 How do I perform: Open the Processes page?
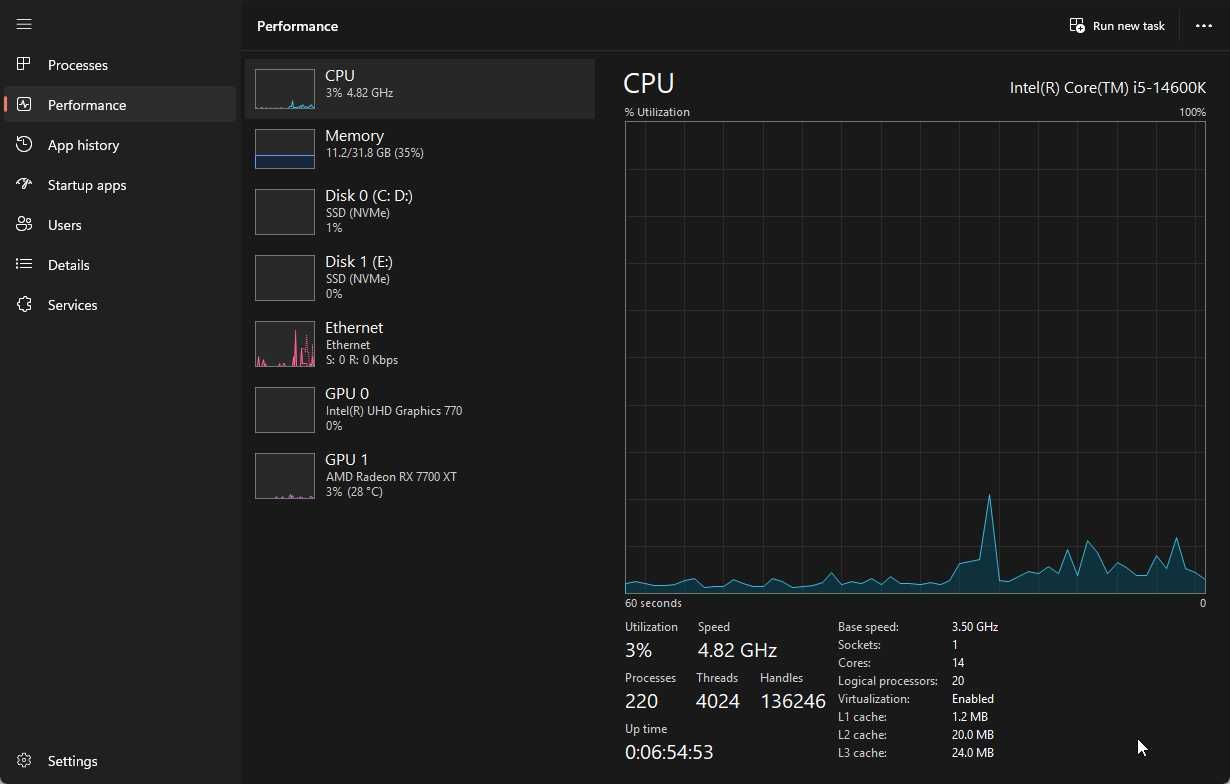tap(120, 65)
